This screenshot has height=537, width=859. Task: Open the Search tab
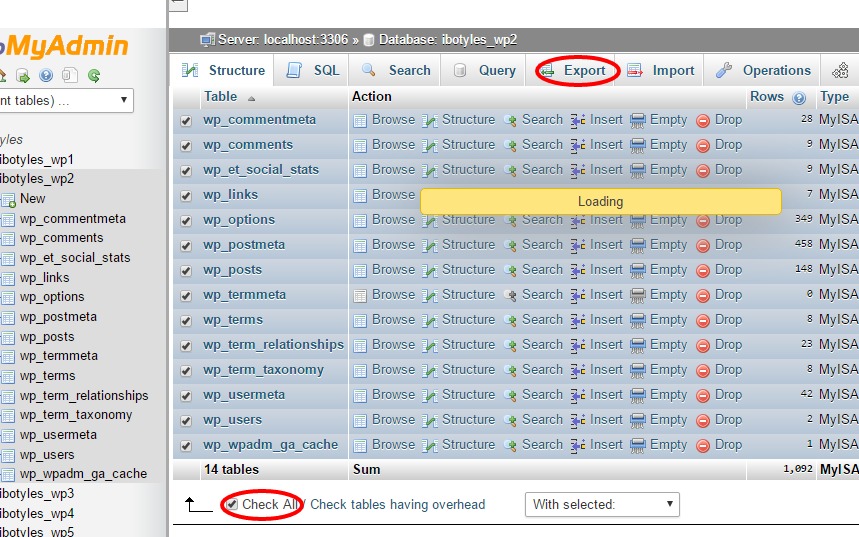396,70
